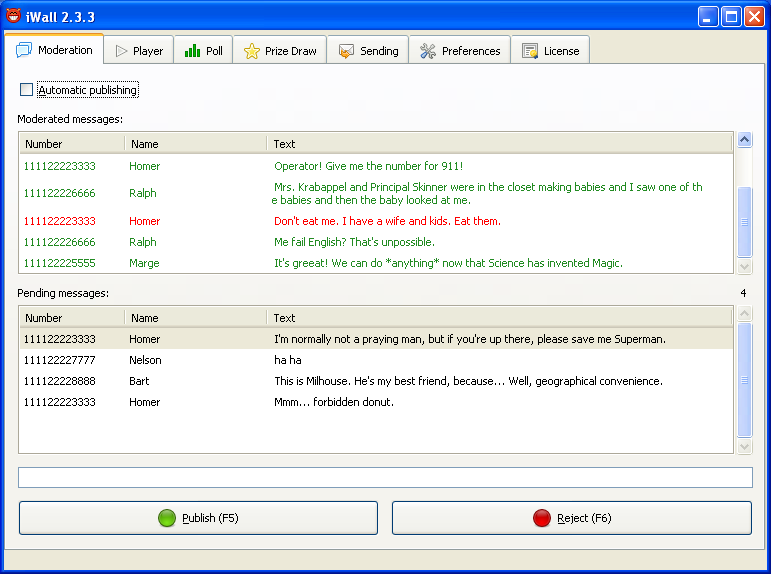
Task: Close the iWall window
Action: (x=754, y=17)
